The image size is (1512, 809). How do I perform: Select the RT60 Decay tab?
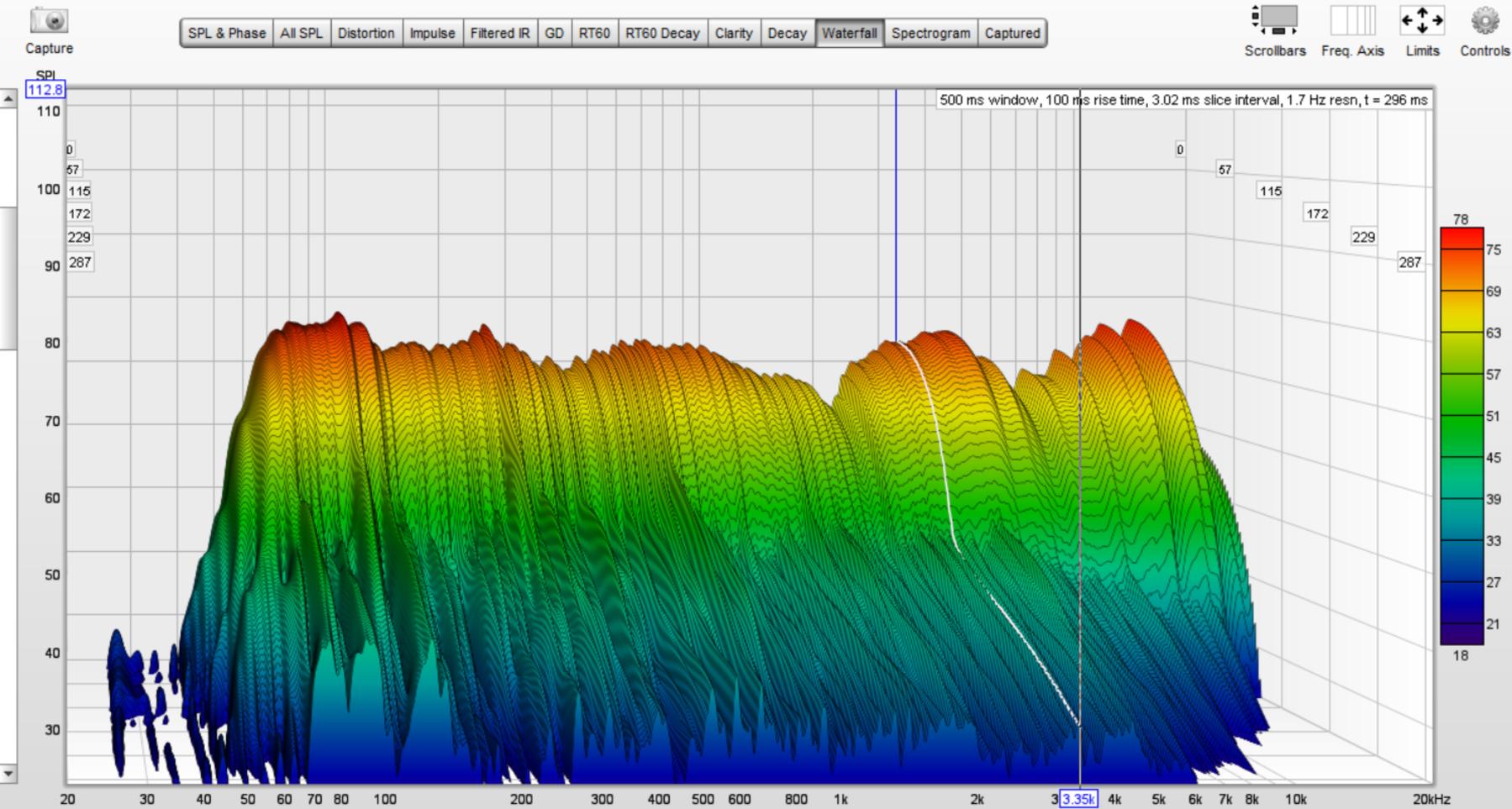tap(661, 34)
